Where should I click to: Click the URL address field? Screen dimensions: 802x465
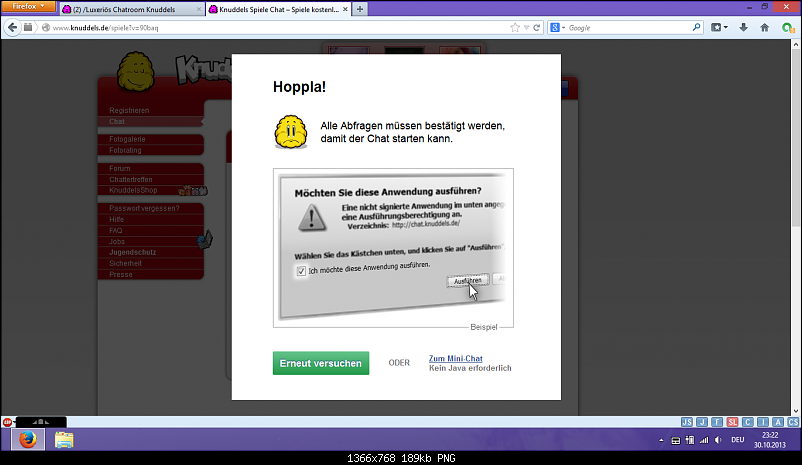279,28
